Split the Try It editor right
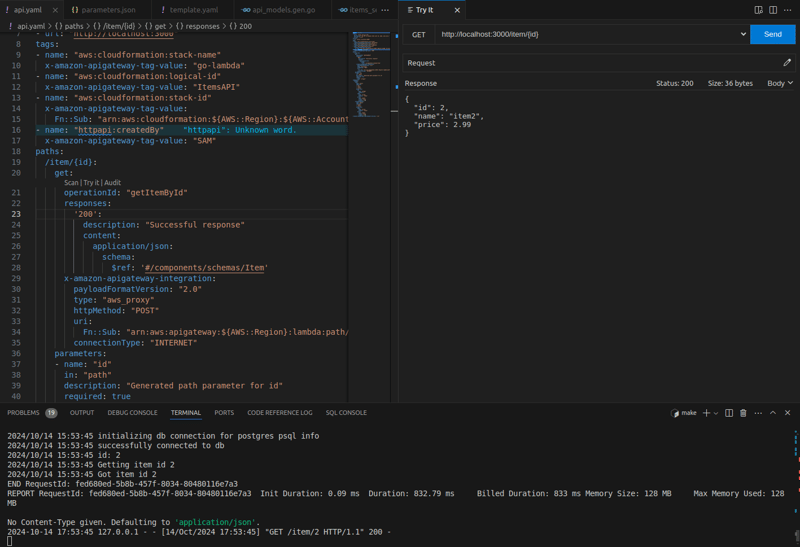 pyautogui.click(x=773, y=10)
